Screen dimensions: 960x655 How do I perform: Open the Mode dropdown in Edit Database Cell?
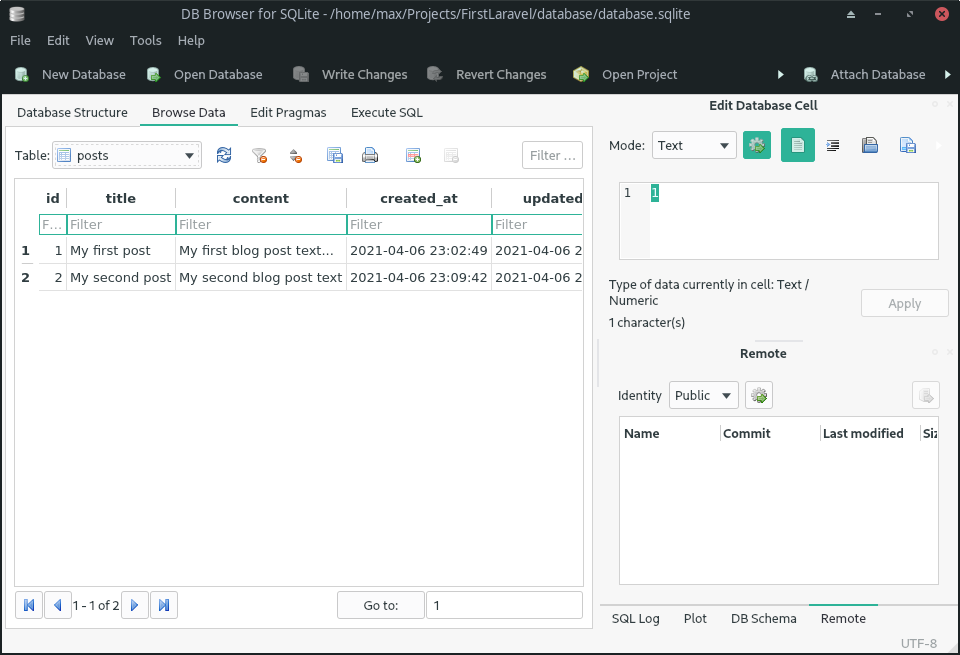pyautogui.click(x=694, y=145)
